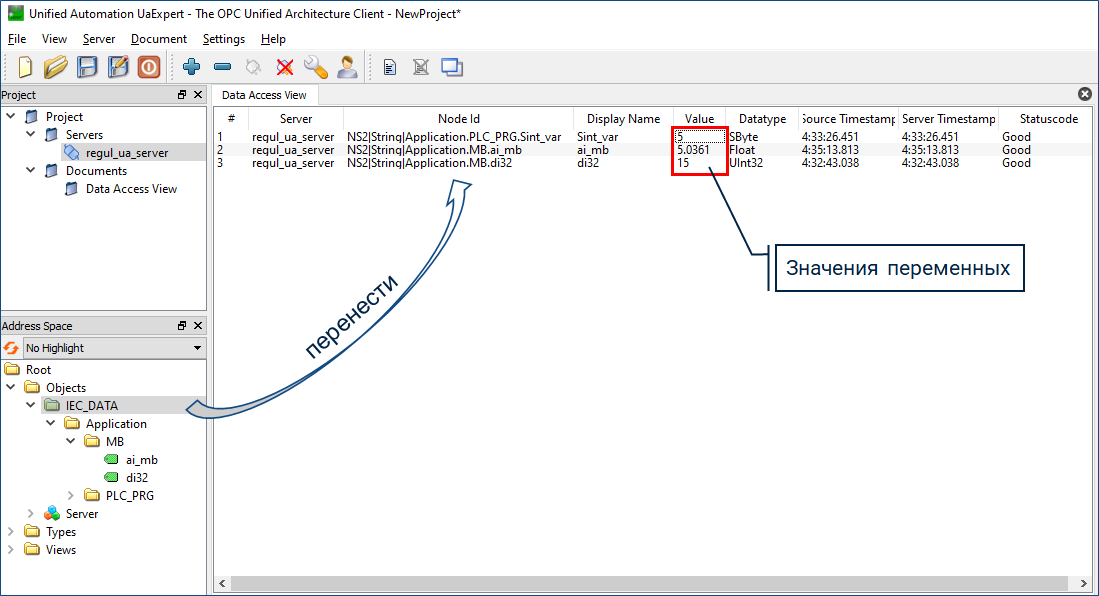Sort by the Display Name column header
The width and height of the screenshot is (1099, 596).
(x=623, y=118)
